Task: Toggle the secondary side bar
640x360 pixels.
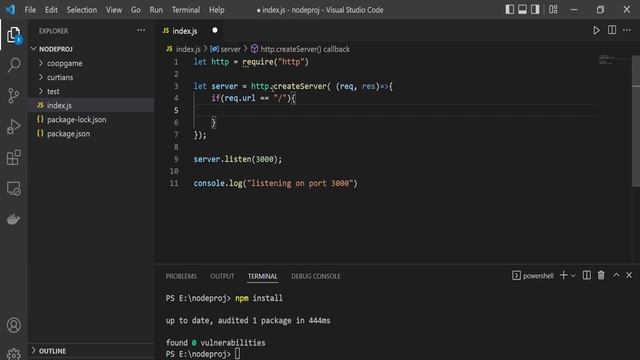Action: pyautogui.click(x=535, y=9)
